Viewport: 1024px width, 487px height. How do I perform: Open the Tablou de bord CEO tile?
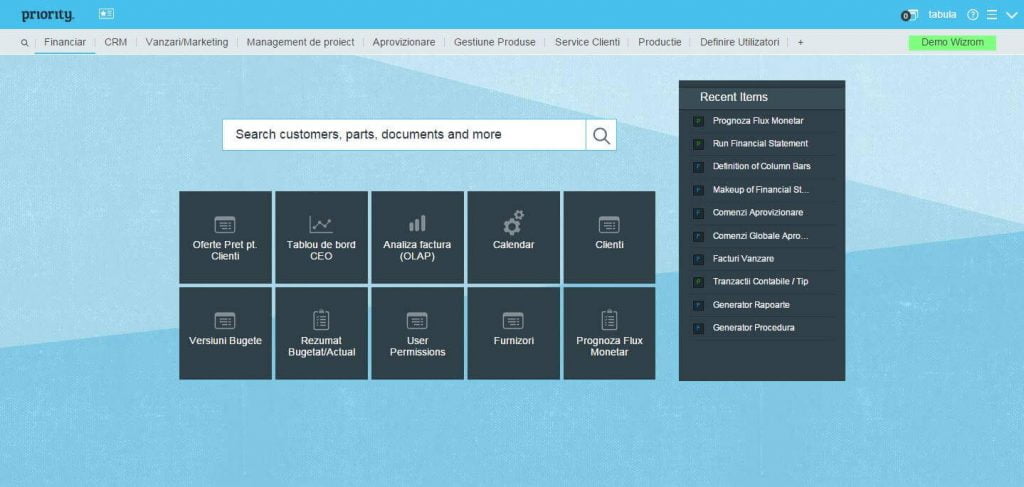point(321,237)
